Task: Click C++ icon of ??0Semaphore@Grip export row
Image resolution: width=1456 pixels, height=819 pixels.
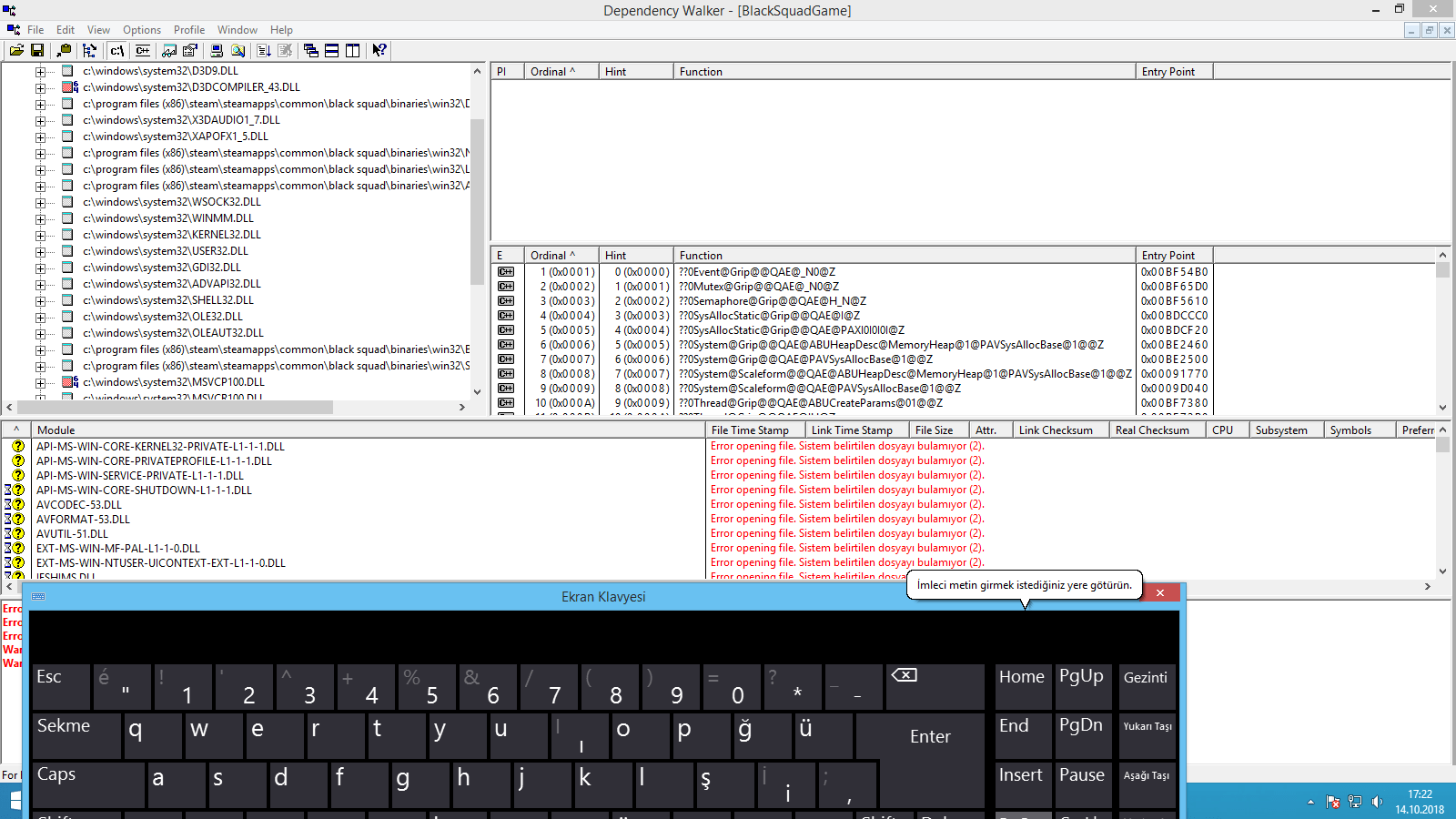Action: click(506, 301)
